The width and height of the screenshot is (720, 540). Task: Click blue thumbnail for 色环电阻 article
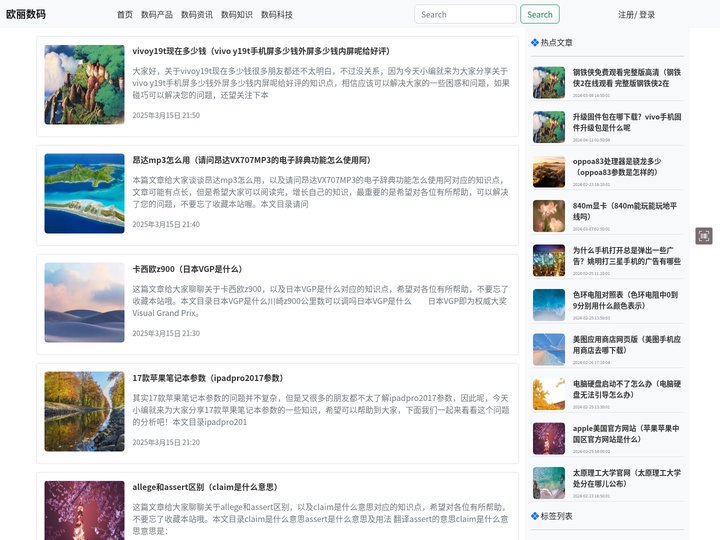[x=549, y=305]
